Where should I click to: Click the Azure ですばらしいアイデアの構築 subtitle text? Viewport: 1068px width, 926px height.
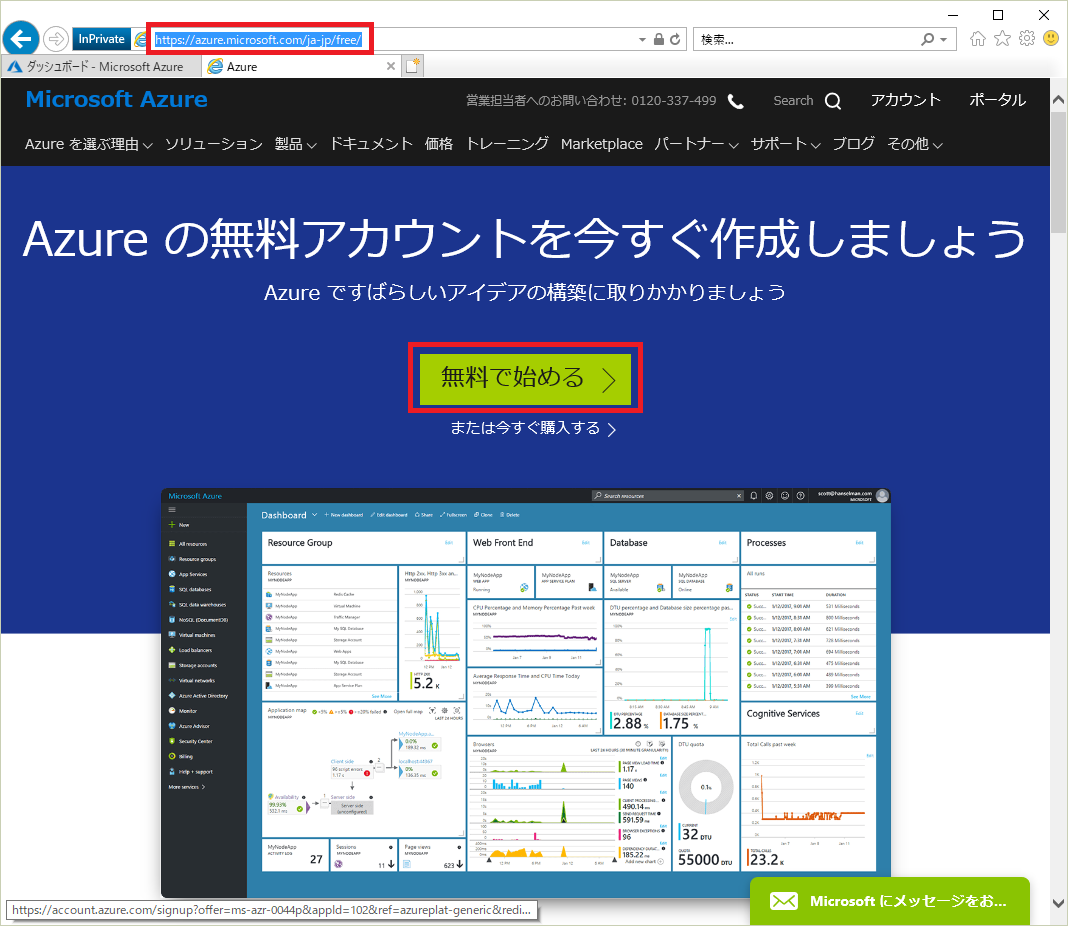coord(525,293)
